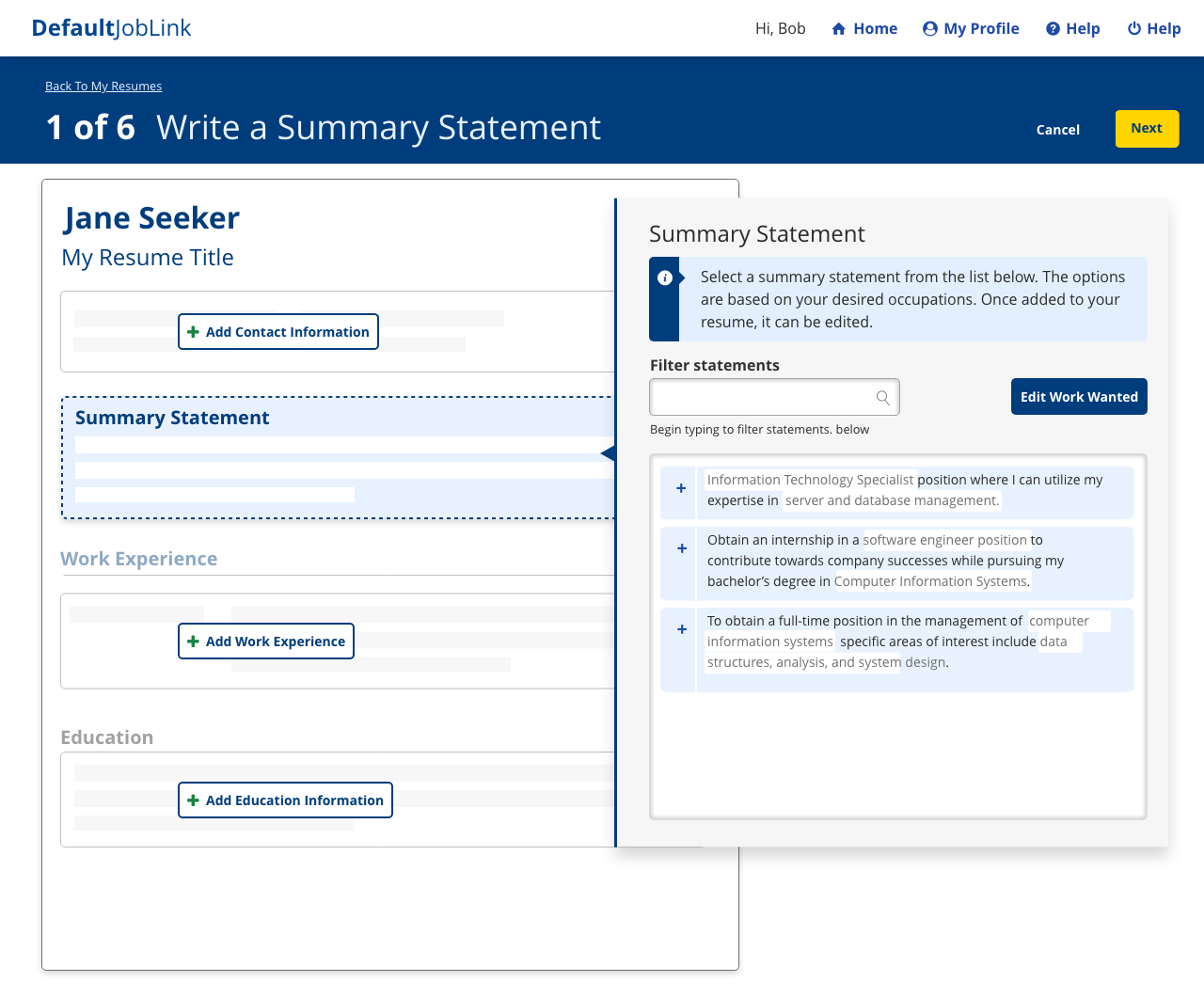The width and height of the screenshot is (1204, 998).
Task: Click Cancel in the blue header
Action: [1057, 129]
